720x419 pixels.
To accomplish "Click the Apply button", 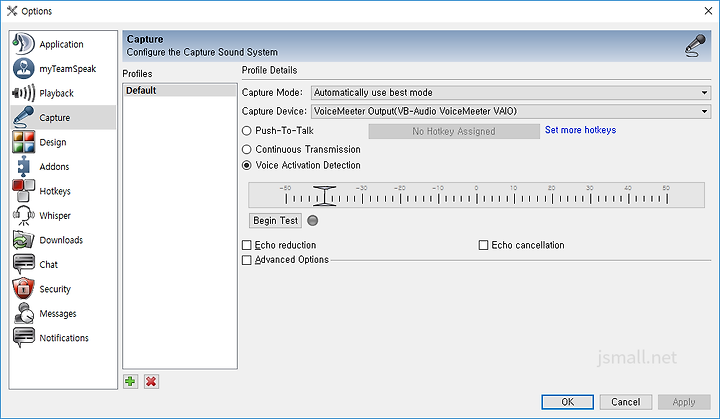I will tap(684, 402).
